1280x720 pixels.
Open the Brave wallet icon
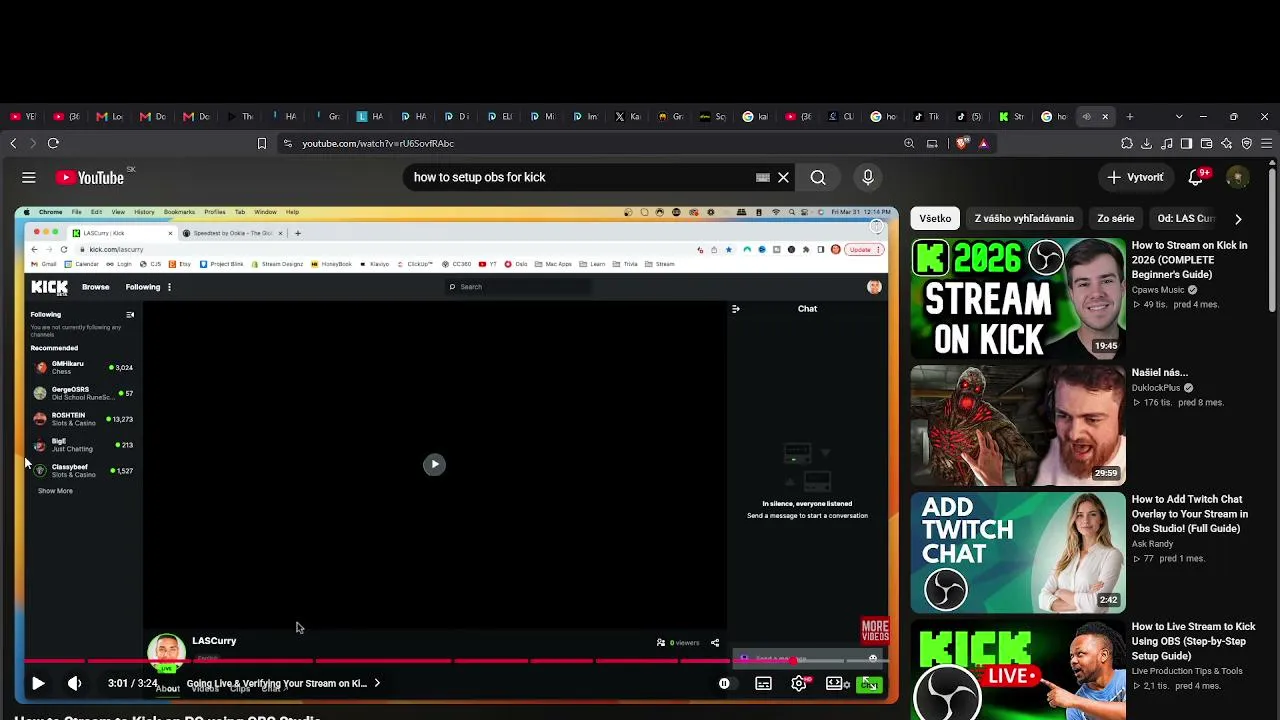[1207, 144]
